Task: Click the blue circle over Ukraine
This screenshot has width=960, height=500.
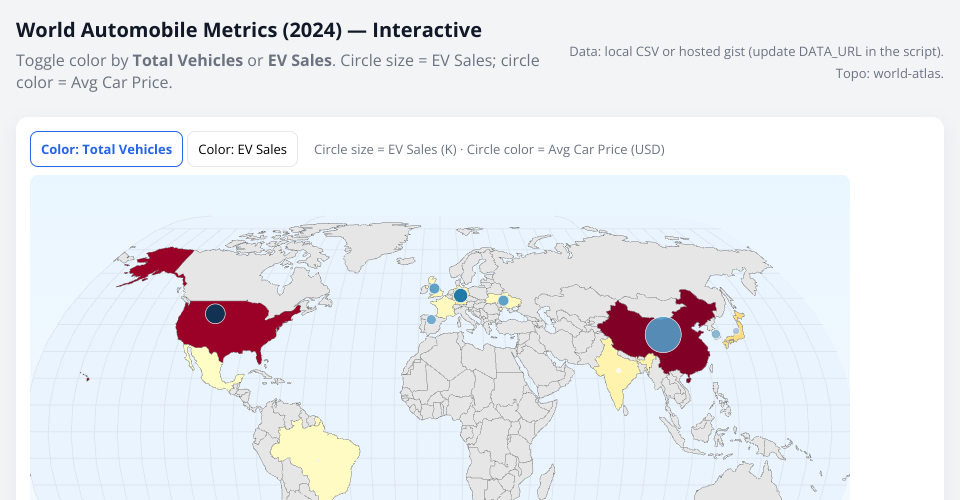Action: pyautogui.click(x=503, y=300)
